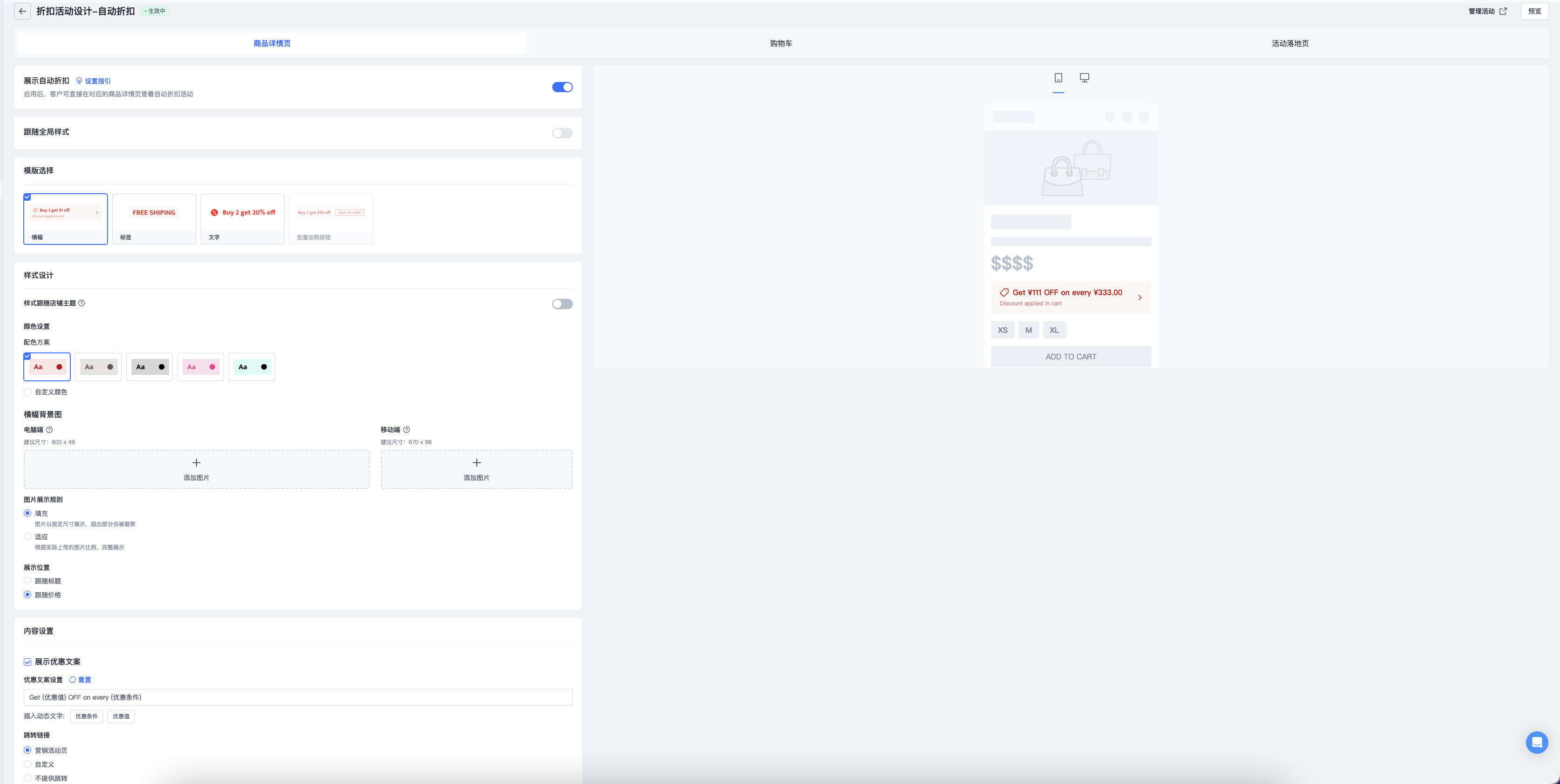Click the 重置 reset icon
This screenshot has width=1560, height=784.
[x=73, y=680]
